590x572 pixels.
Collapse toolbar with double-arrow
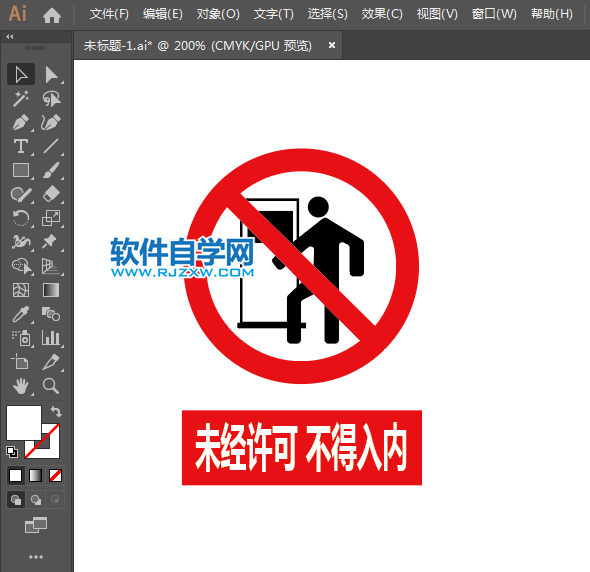tap(10, 37)
